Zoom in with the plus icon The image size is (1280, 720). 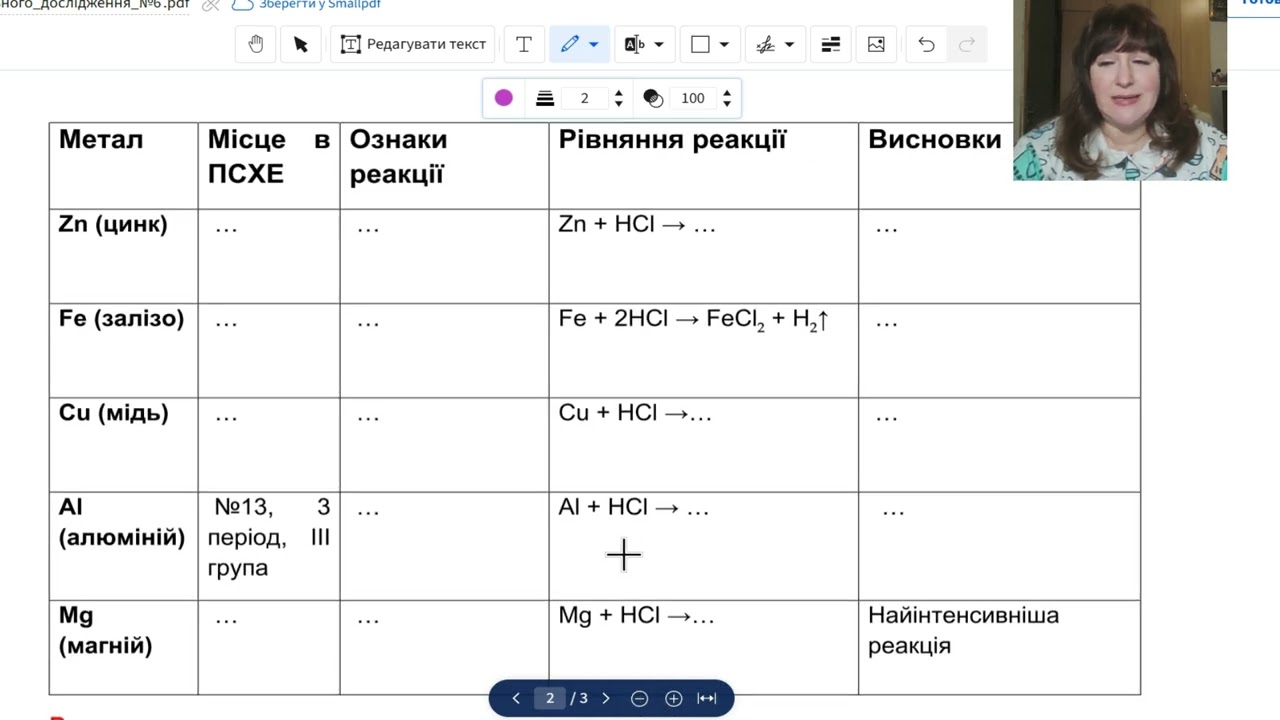[674, 698]
